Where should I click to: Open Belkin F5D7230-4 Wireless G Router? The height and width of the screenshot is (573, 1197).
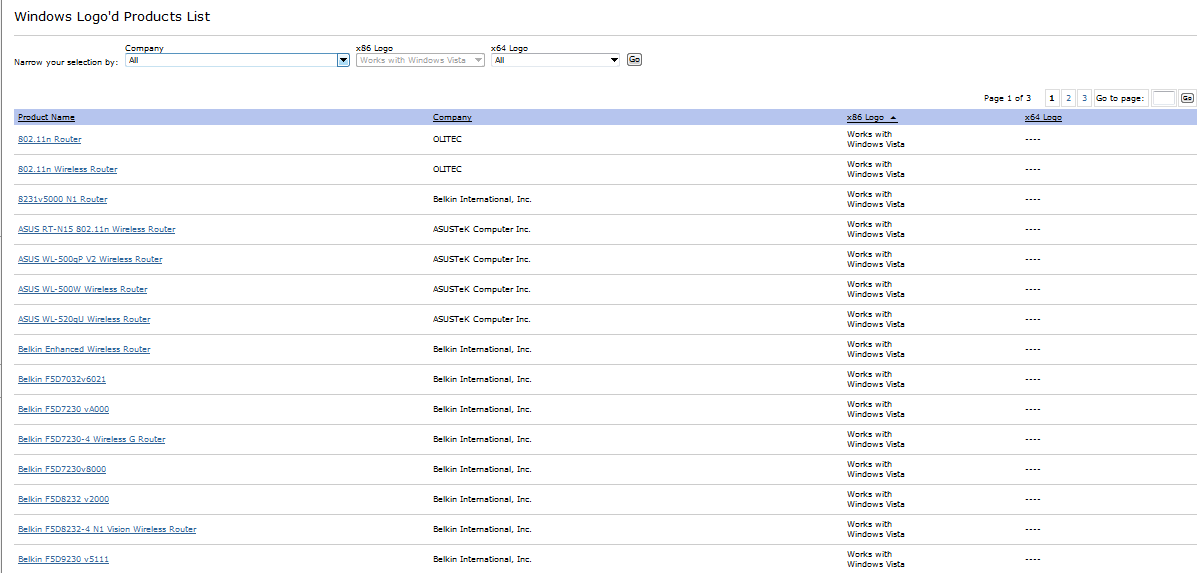(x=92, y=439)
